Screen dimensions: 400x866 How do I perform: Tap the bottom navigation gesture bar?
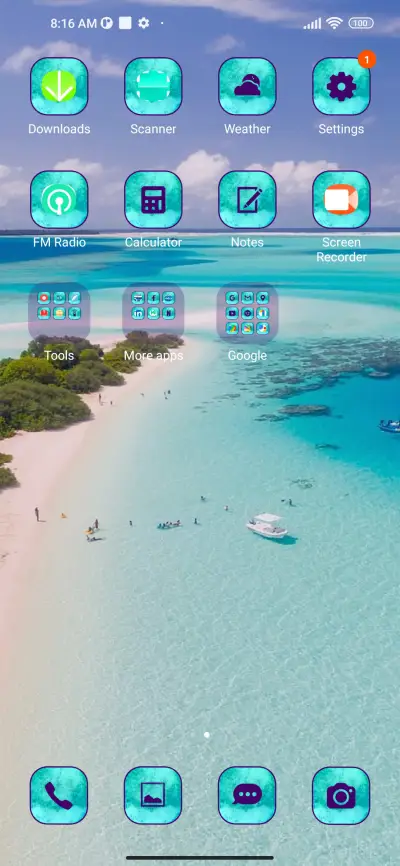[x=200, y=858]
